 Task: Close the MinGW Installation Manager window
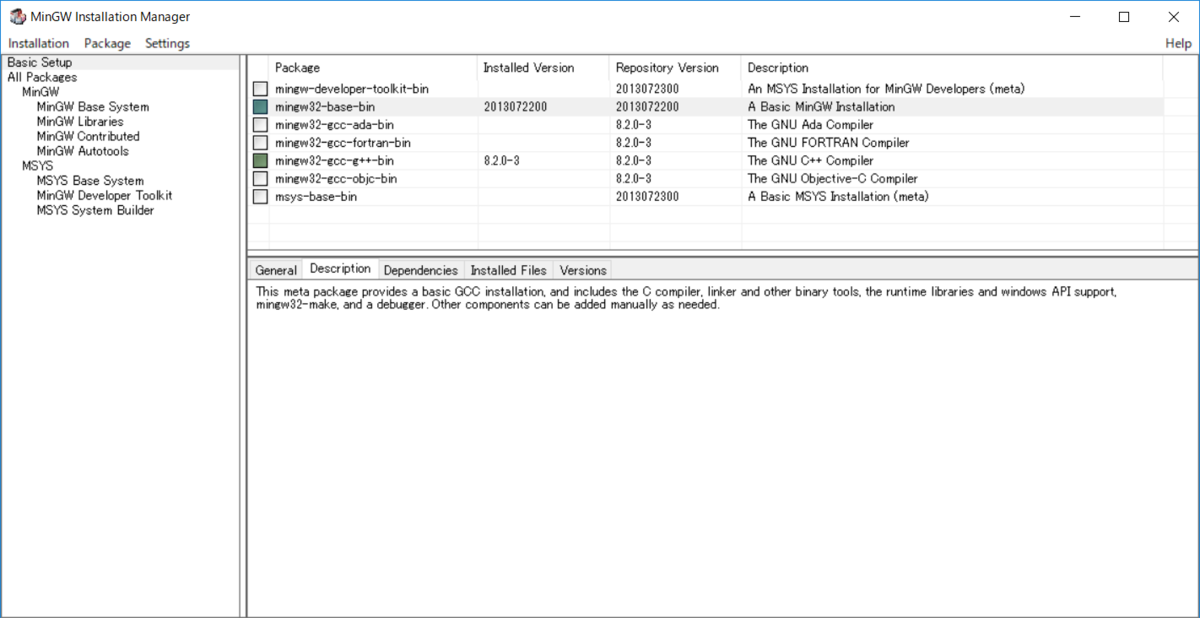(1174, 16)
